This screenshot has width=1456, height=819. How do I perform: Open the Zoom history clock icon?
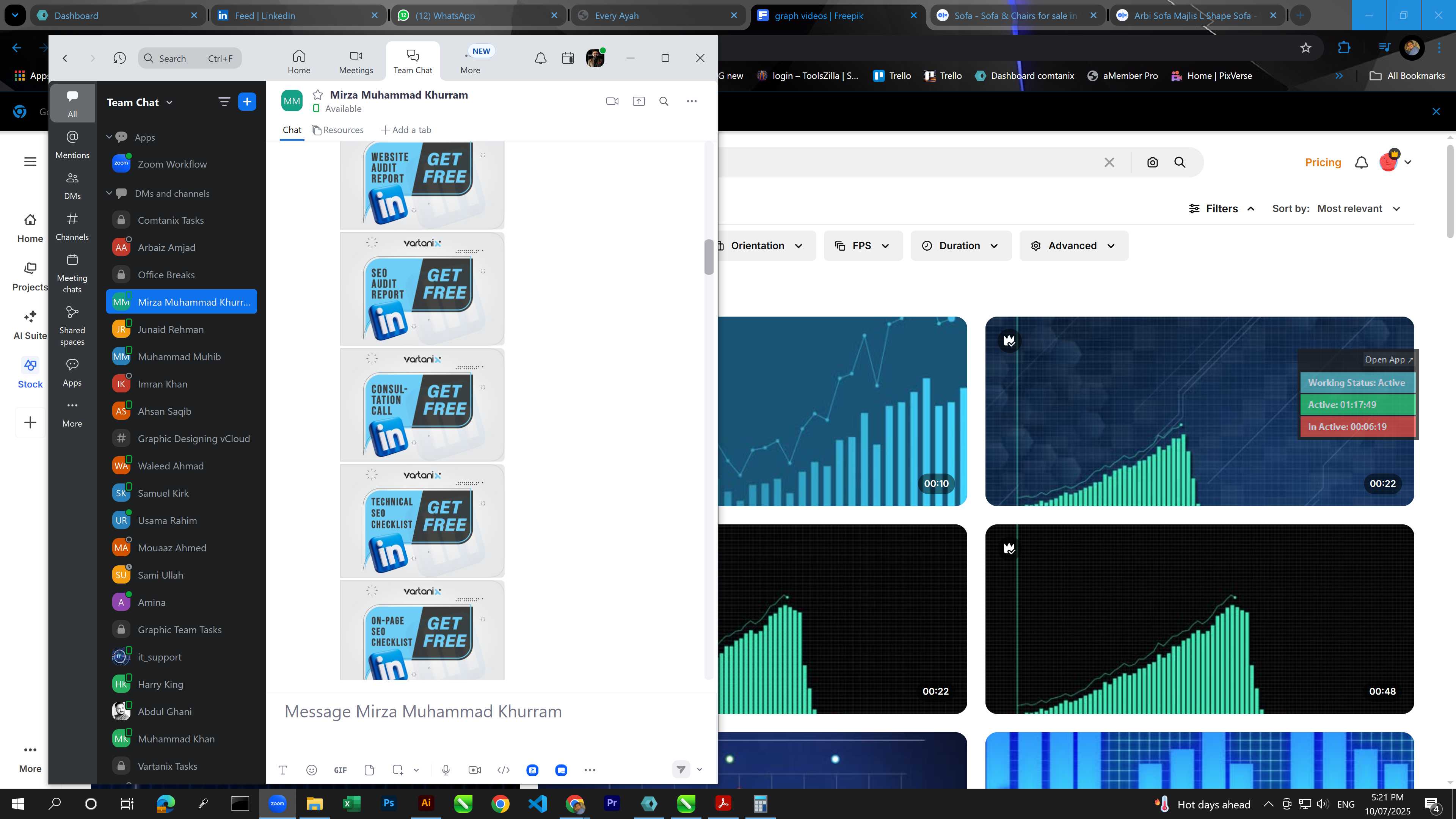[x=119, y=58]
